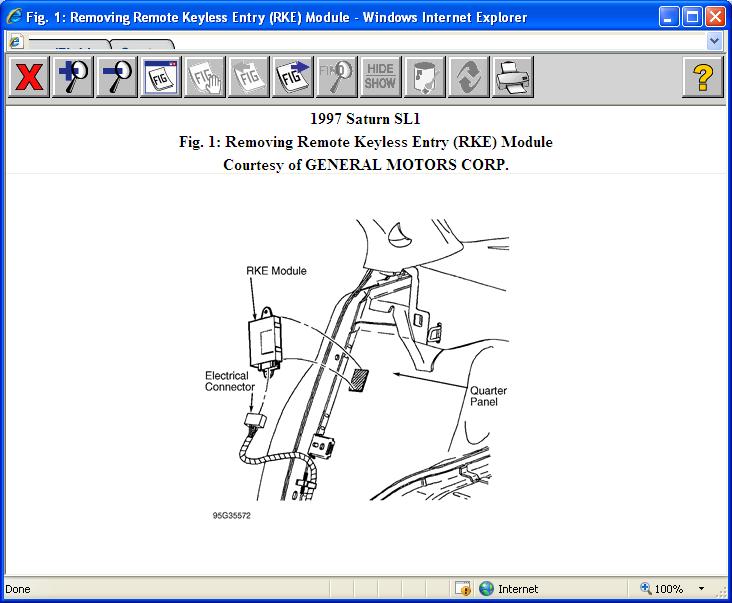Close the Internet Explorer window

[x=715, y=17]
